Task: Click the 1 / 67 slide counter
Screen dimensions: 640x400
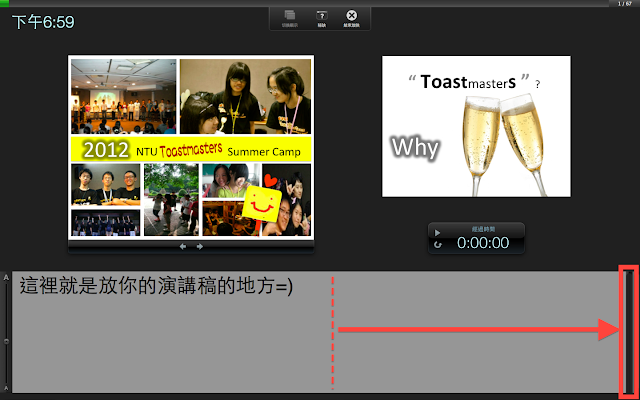Action: pos(624,4)
